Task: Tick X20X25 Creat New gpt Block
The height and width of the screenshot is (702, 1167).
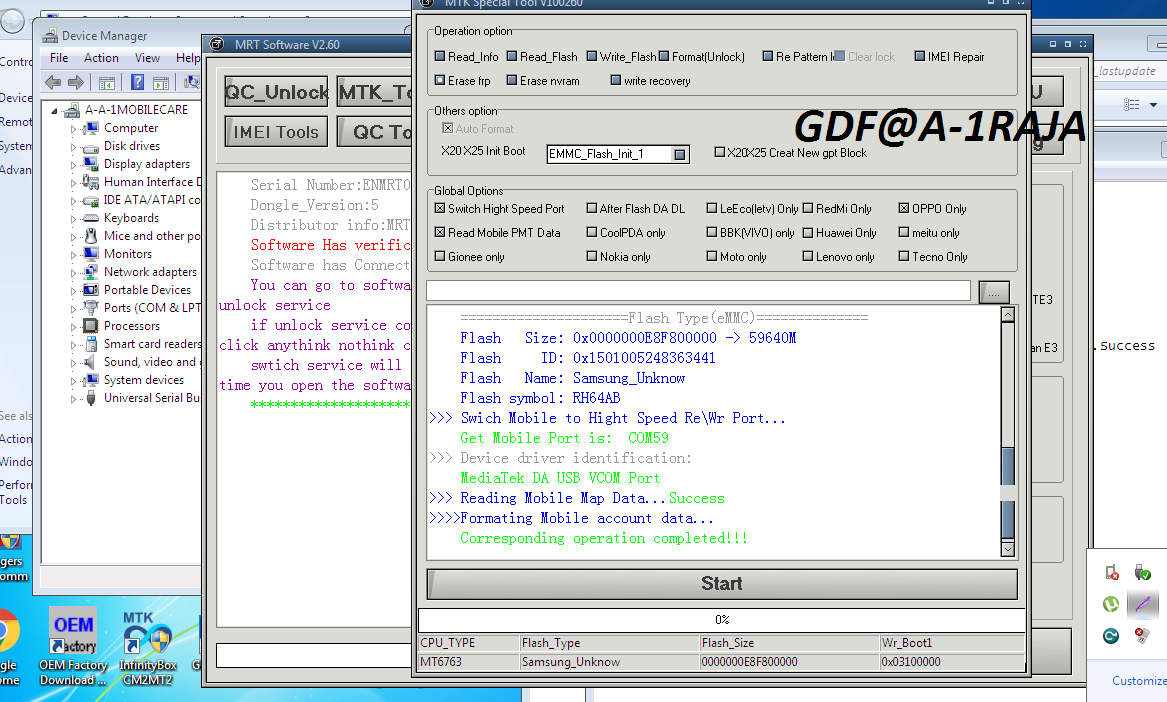Action: click(720, 152)
